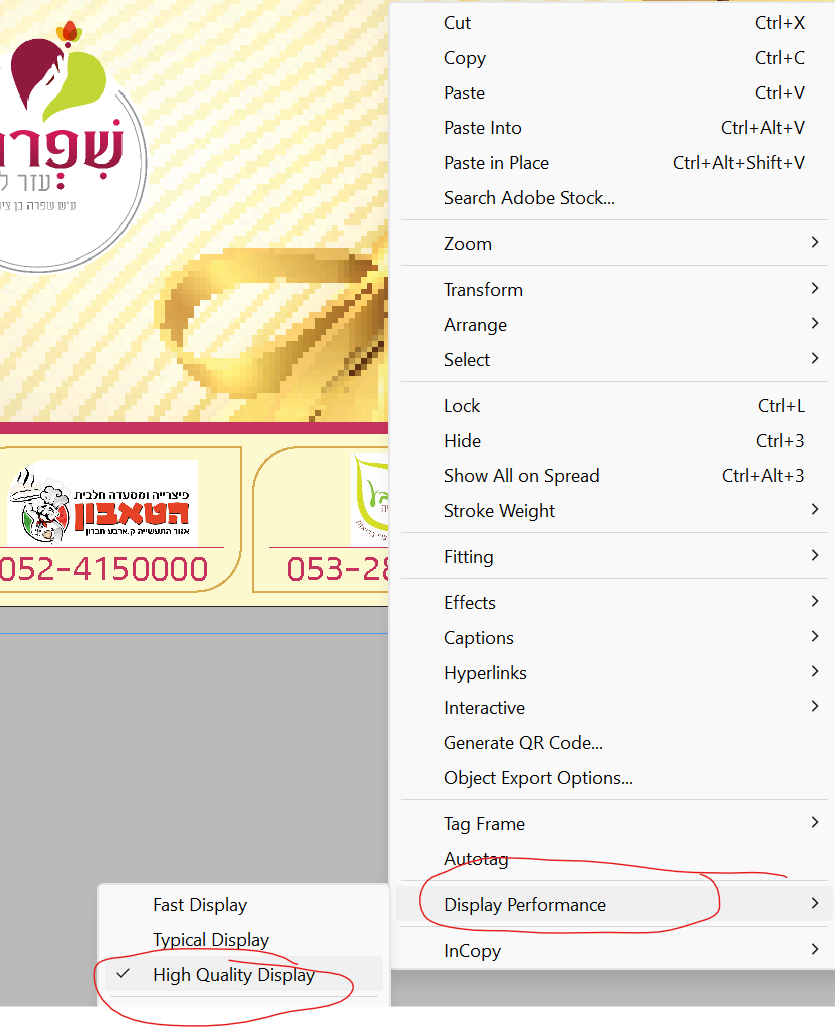Viewport: 835px width, 1028px height.
Task: Click the 052-4150000 phone number text
Action: [x=104, y=569]
